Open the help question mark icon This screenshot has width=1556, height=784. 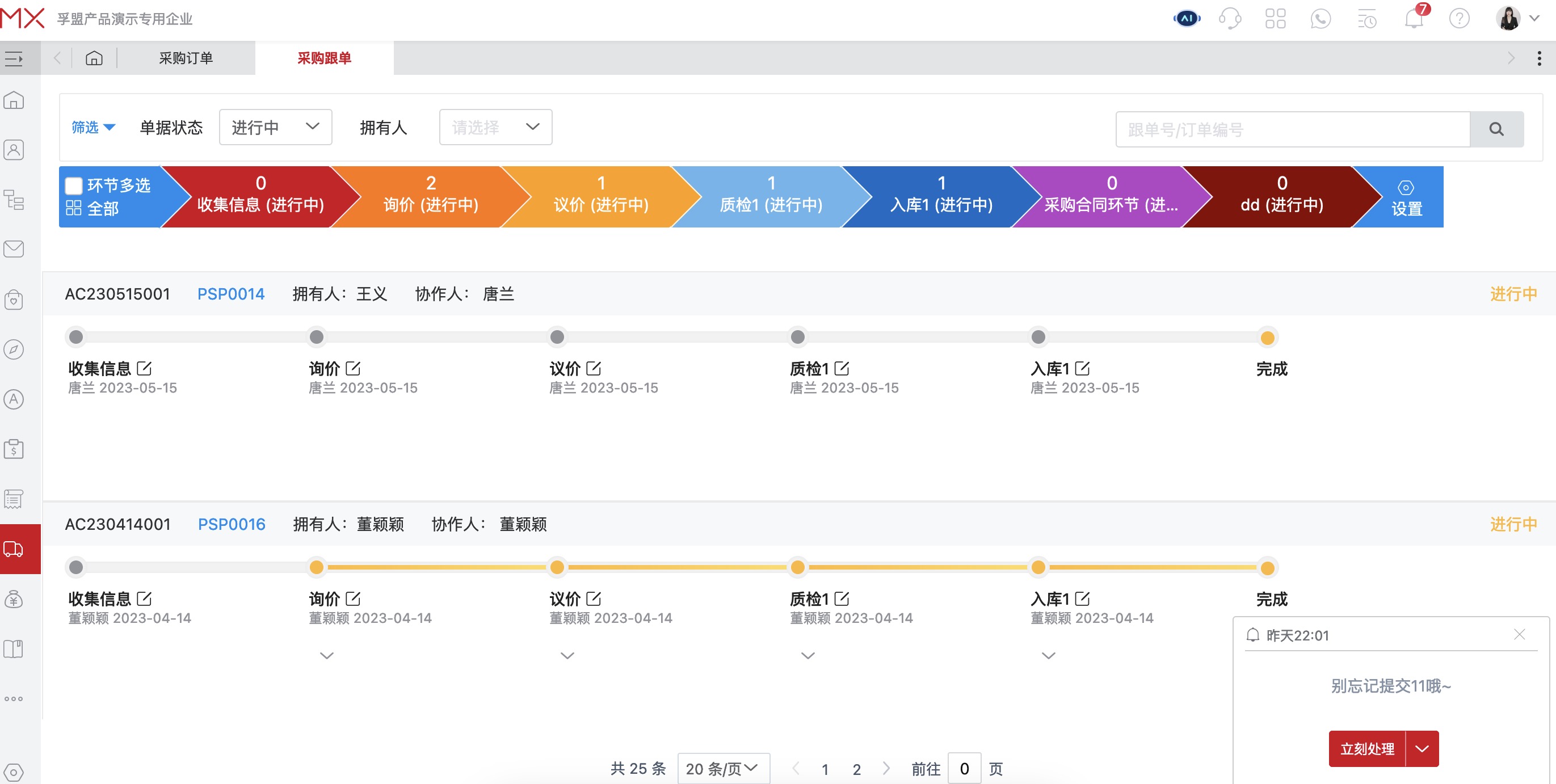pyautogui.click(x=1460, y=18)
